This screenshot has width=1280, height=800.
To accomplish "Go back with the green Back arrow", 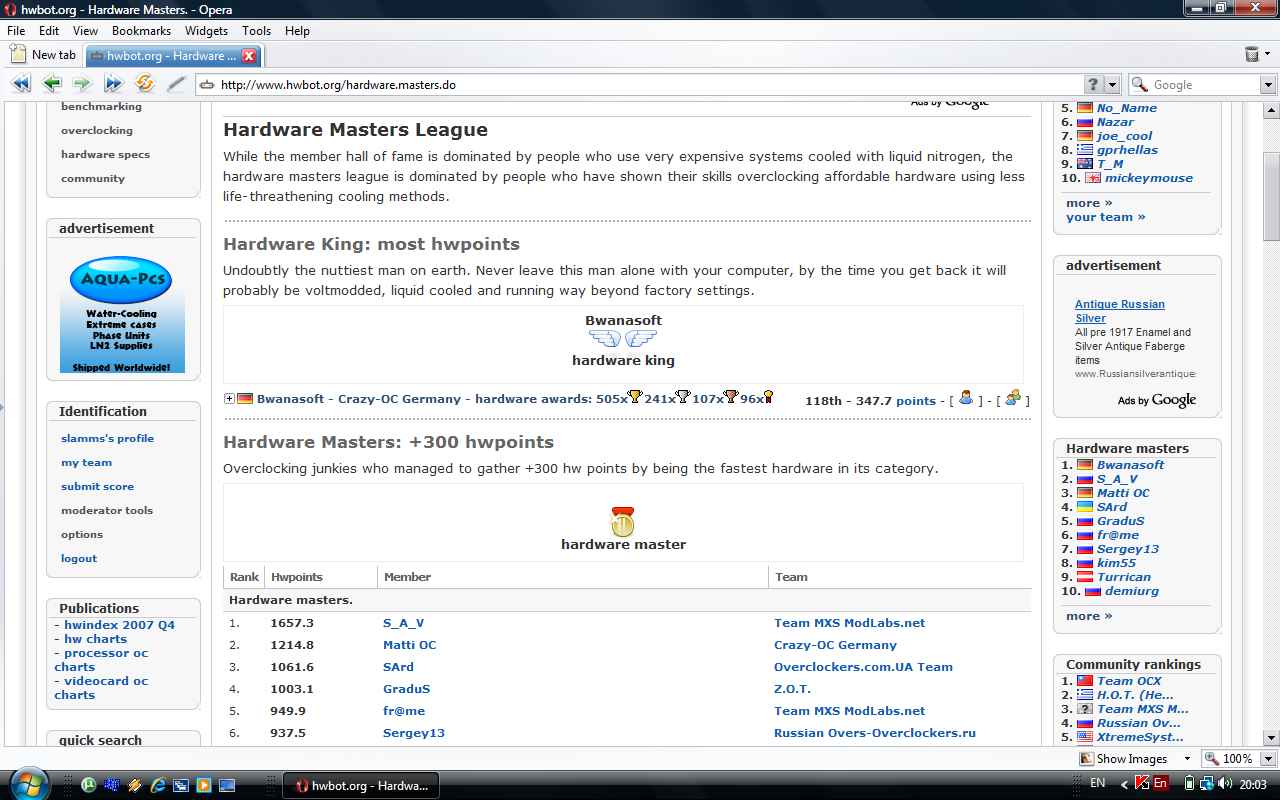I will point(52,84).
